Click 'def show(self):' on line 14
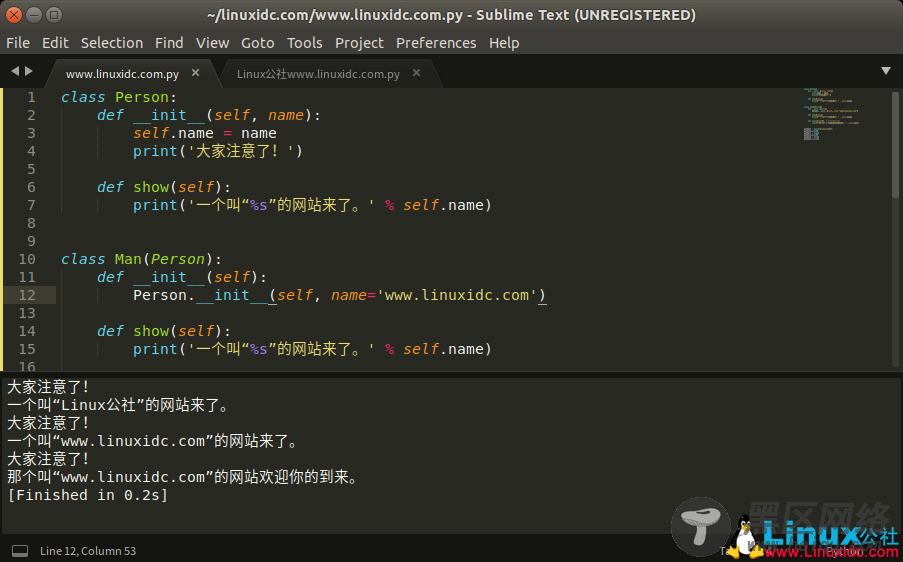Screen dimensions: 903x562 (164, 331)
